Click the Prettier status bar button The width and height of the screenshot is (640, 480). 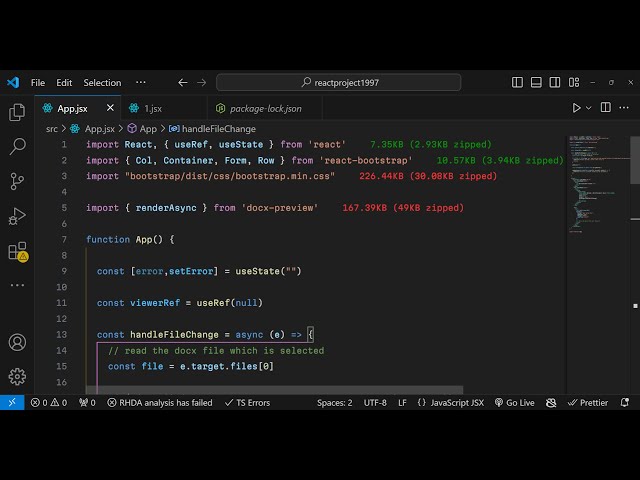[x=587, y=403]
